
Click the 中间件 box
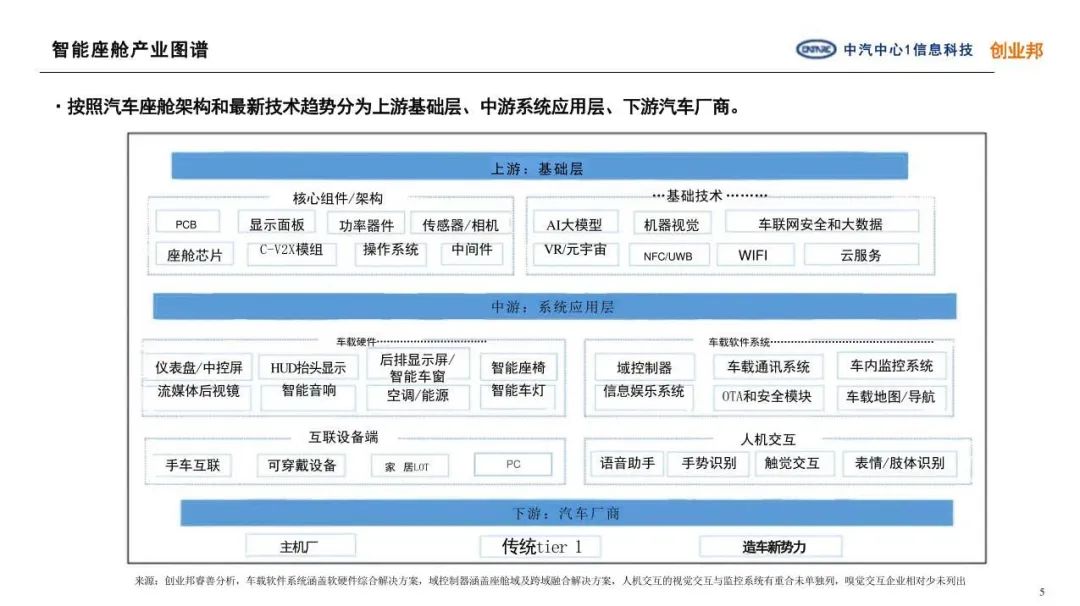pos(472,251)
